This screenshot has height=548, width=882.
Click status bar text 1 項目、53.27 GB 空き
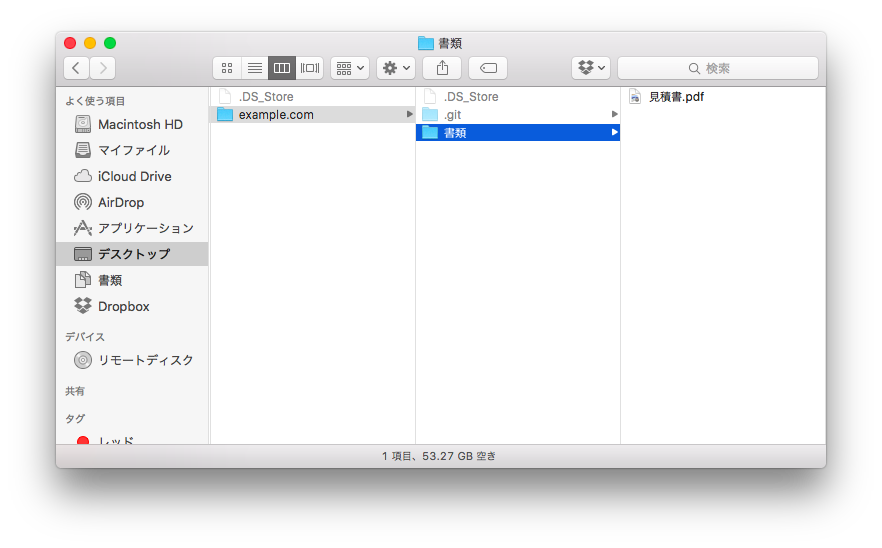click(x=439, y=456)
